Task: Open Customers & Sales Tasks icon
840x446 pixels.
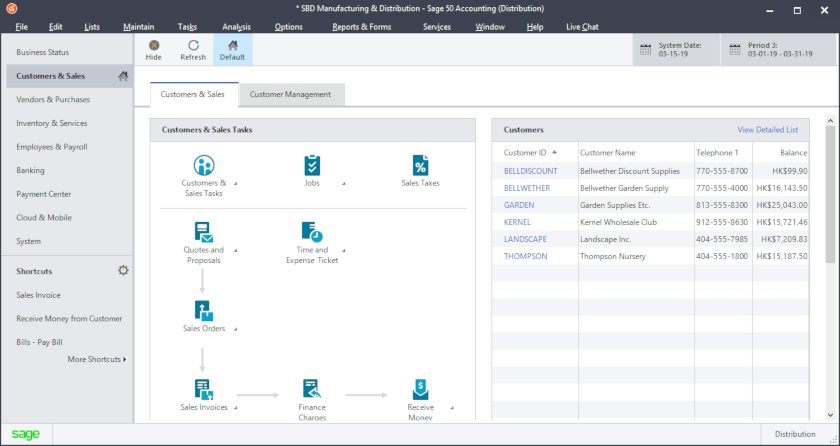Action: [x=204, y=165]
